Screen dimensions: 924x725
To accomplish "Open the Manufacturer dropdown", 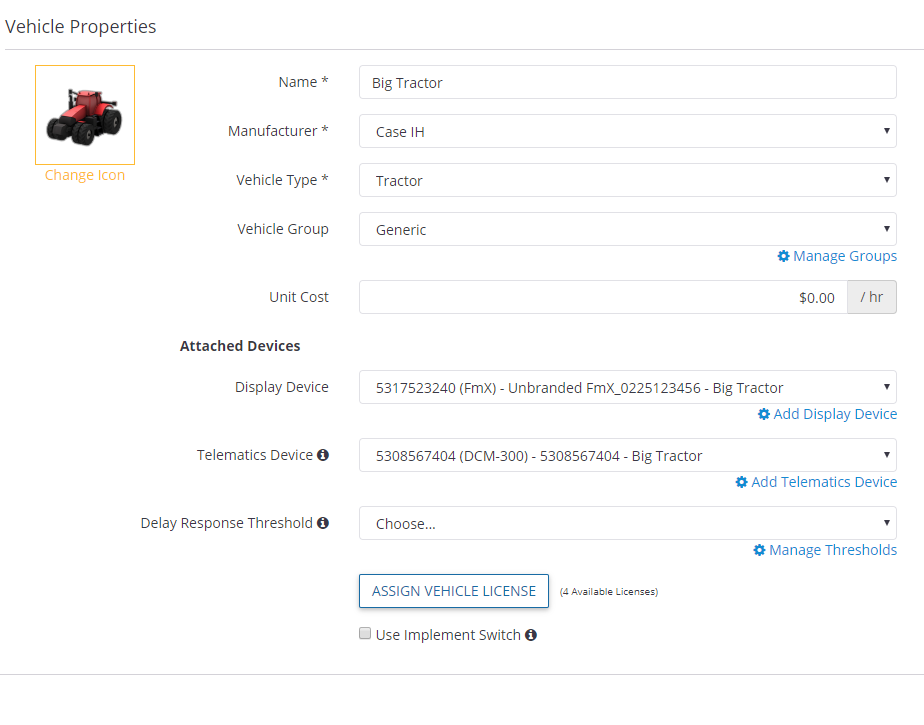I will (x=628, y=131).
